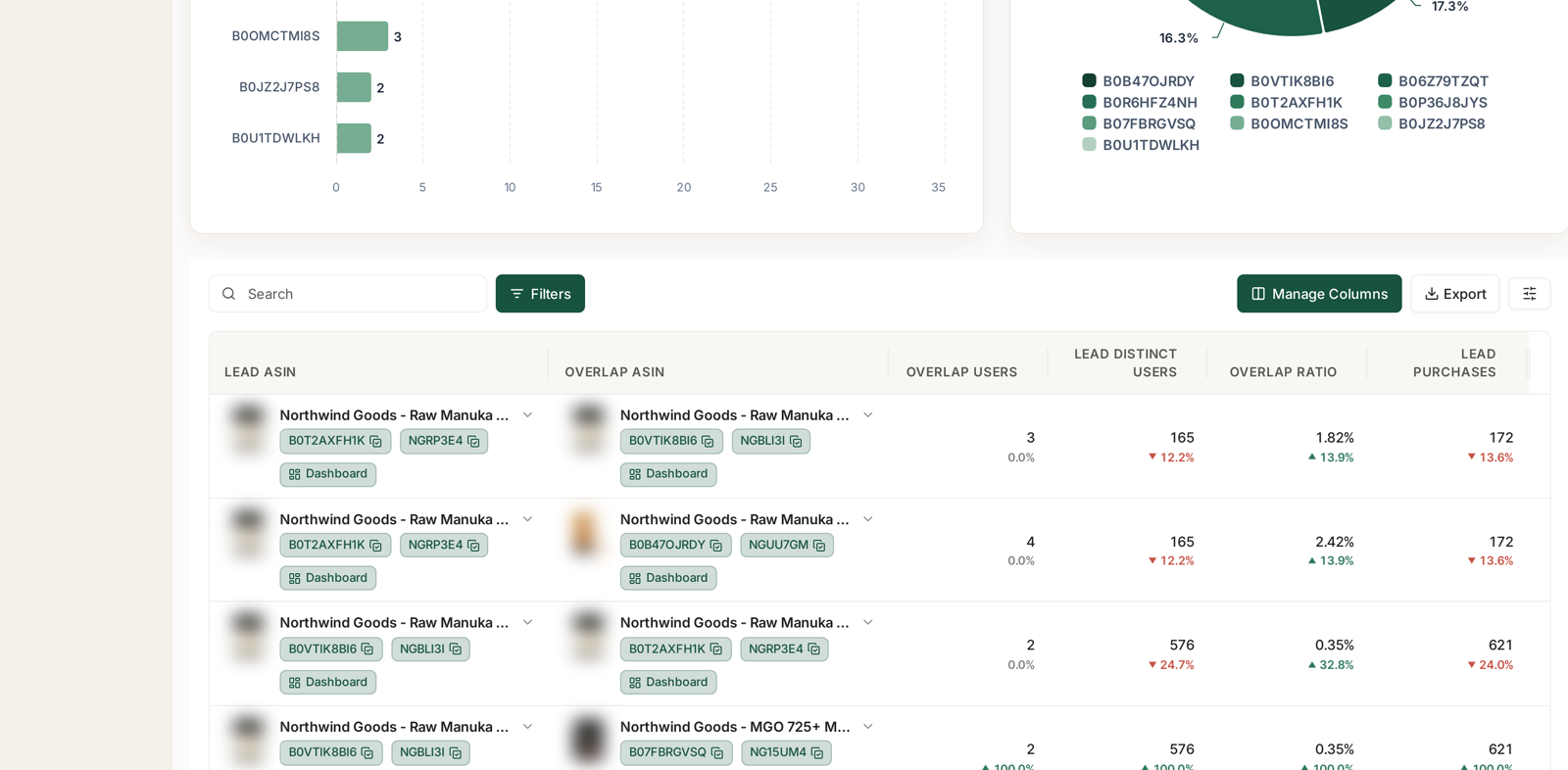Open Manage Columns
The width and height of the screenshot is (1568, 770).
tap(1319, 294)
